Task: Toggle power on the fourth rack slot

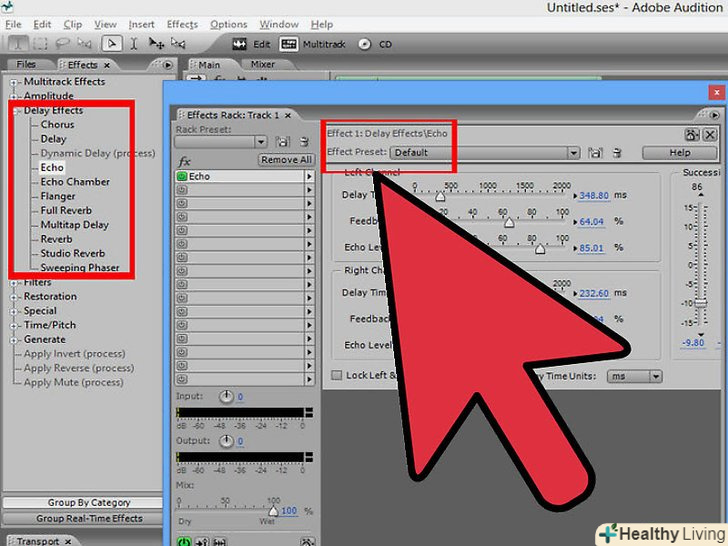Action: (182, 217)
